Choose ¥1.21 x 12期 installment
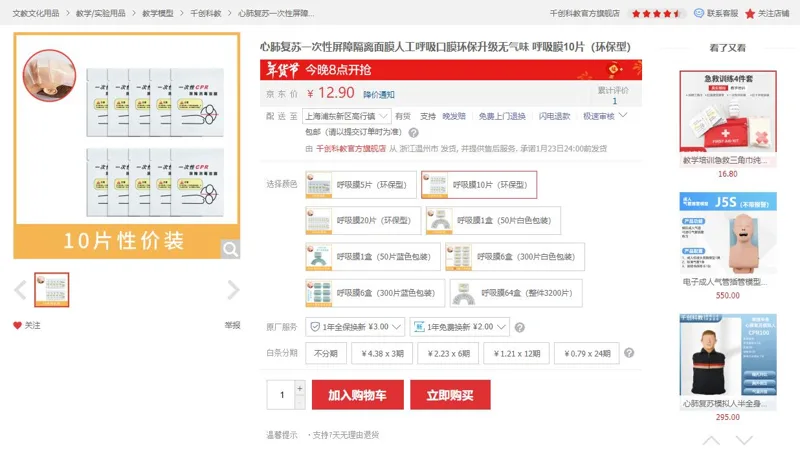Viewport: 800px width, 451px height. (x=517, y=353)
